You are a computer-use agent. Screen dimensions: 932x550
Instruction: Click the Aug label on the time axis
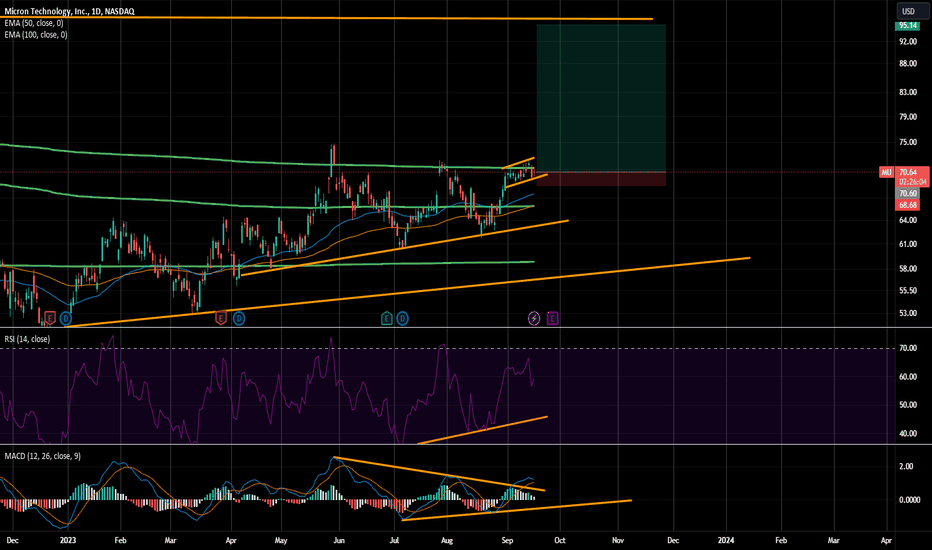pos(447,540)
